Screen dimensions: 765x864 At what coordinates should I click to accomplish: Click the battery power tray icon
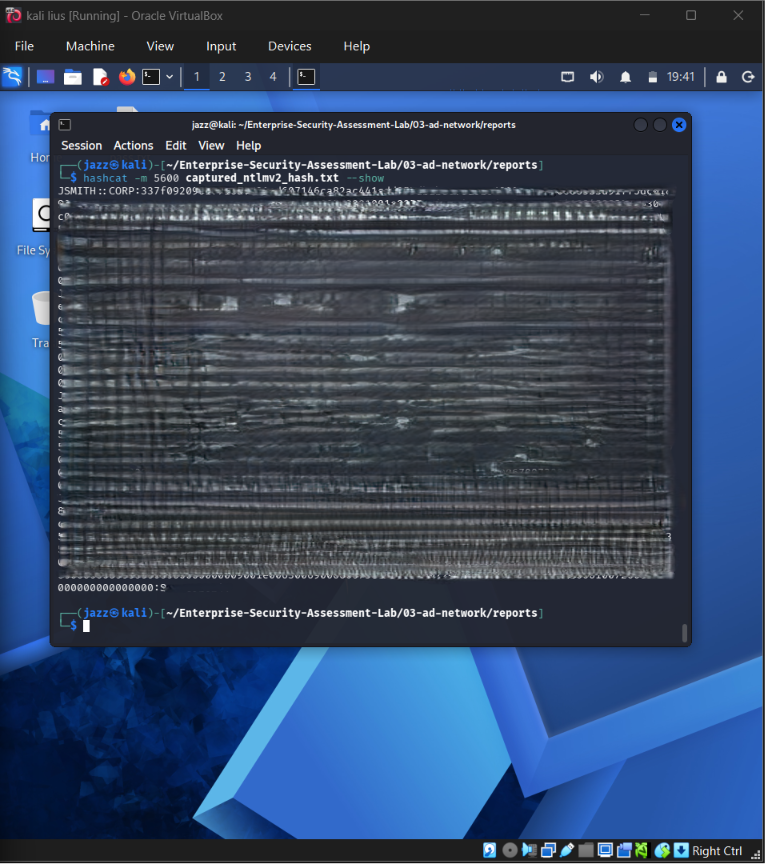pyautogui.click(x=653, y=77)
